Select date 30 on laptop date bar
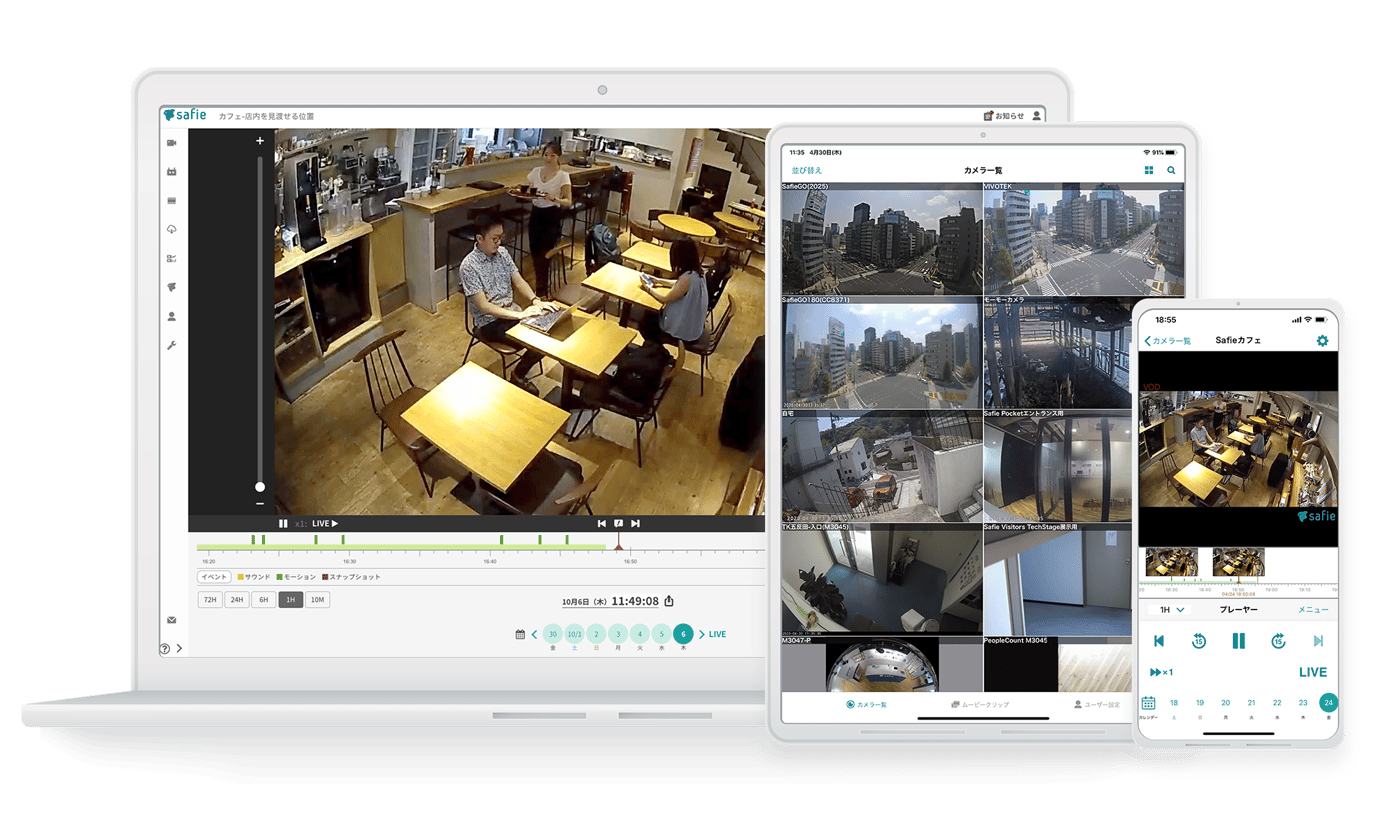This screenshot has width=1400, height=837. click(552, 634)
